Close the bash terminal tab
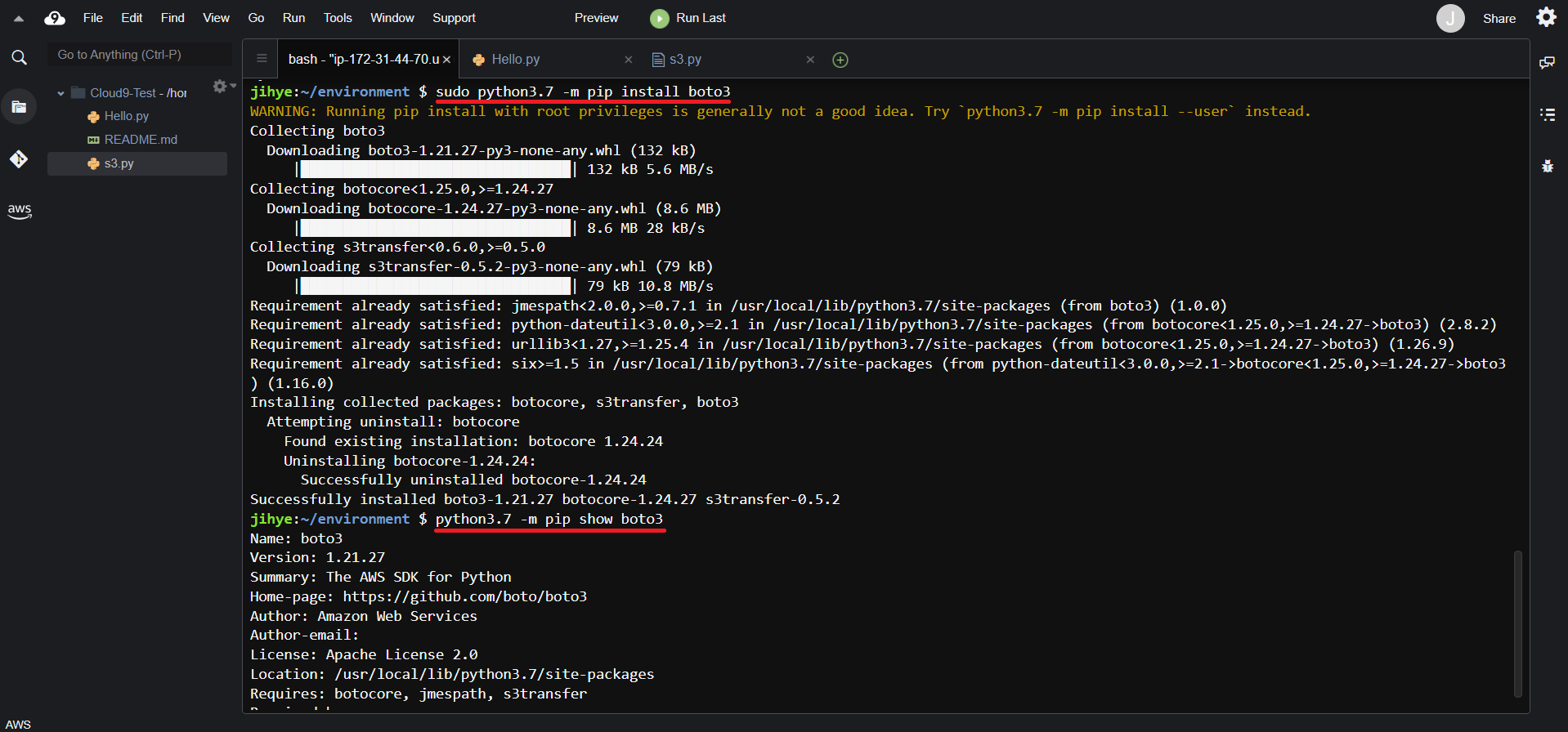This screenshot has width=1568, height=732. click(x=447, y=60)
